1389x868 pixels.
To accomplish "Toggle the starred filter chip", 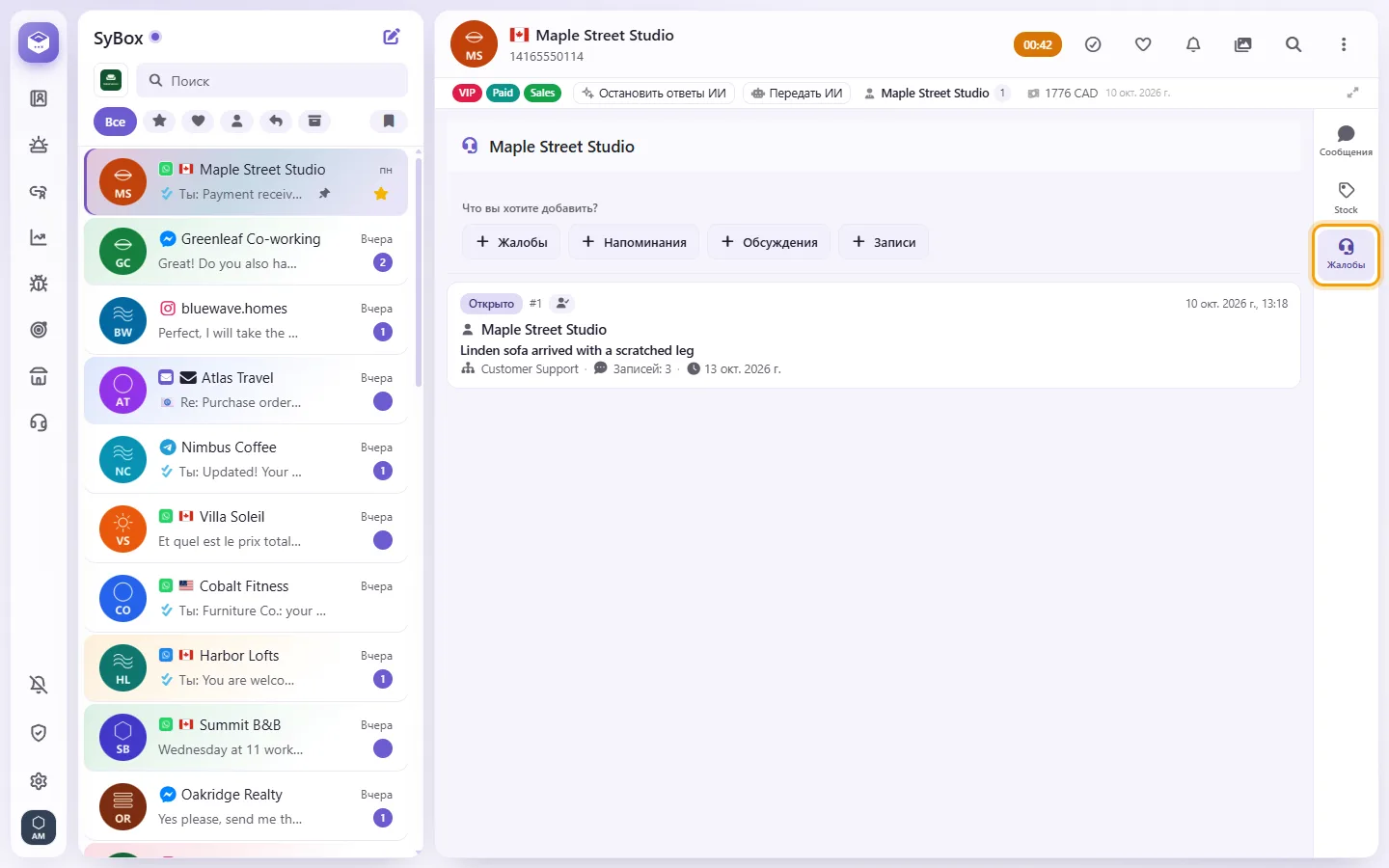I will point(160,122).
